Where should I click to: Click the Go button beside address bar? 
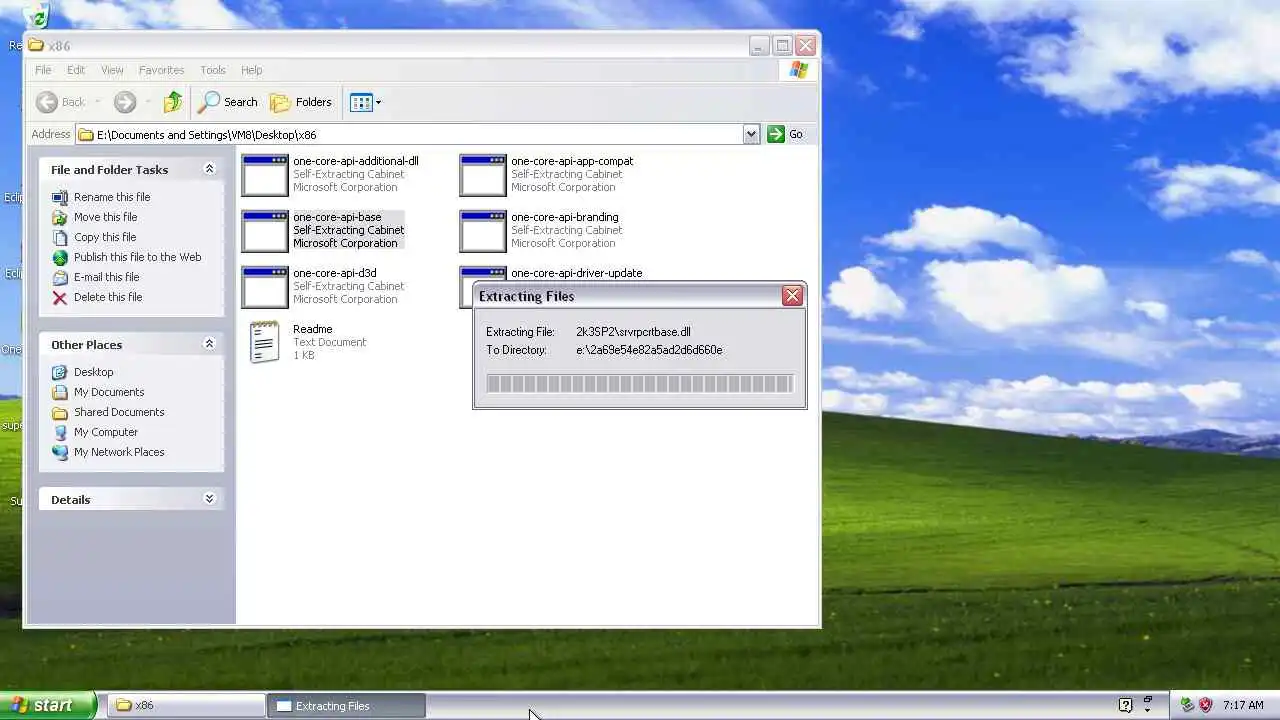[x=785, y=134]
